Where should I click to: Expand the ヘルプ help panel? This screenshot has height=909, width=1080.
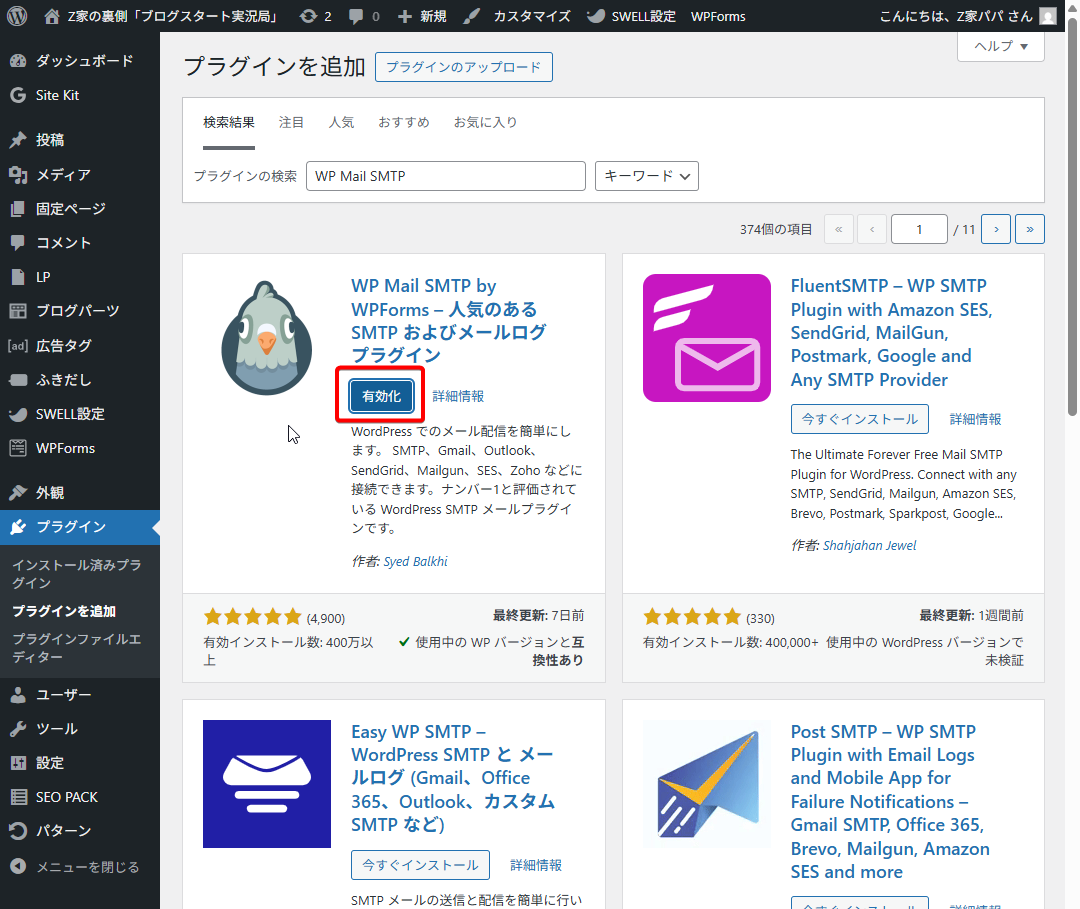[x=1000, y=46]
